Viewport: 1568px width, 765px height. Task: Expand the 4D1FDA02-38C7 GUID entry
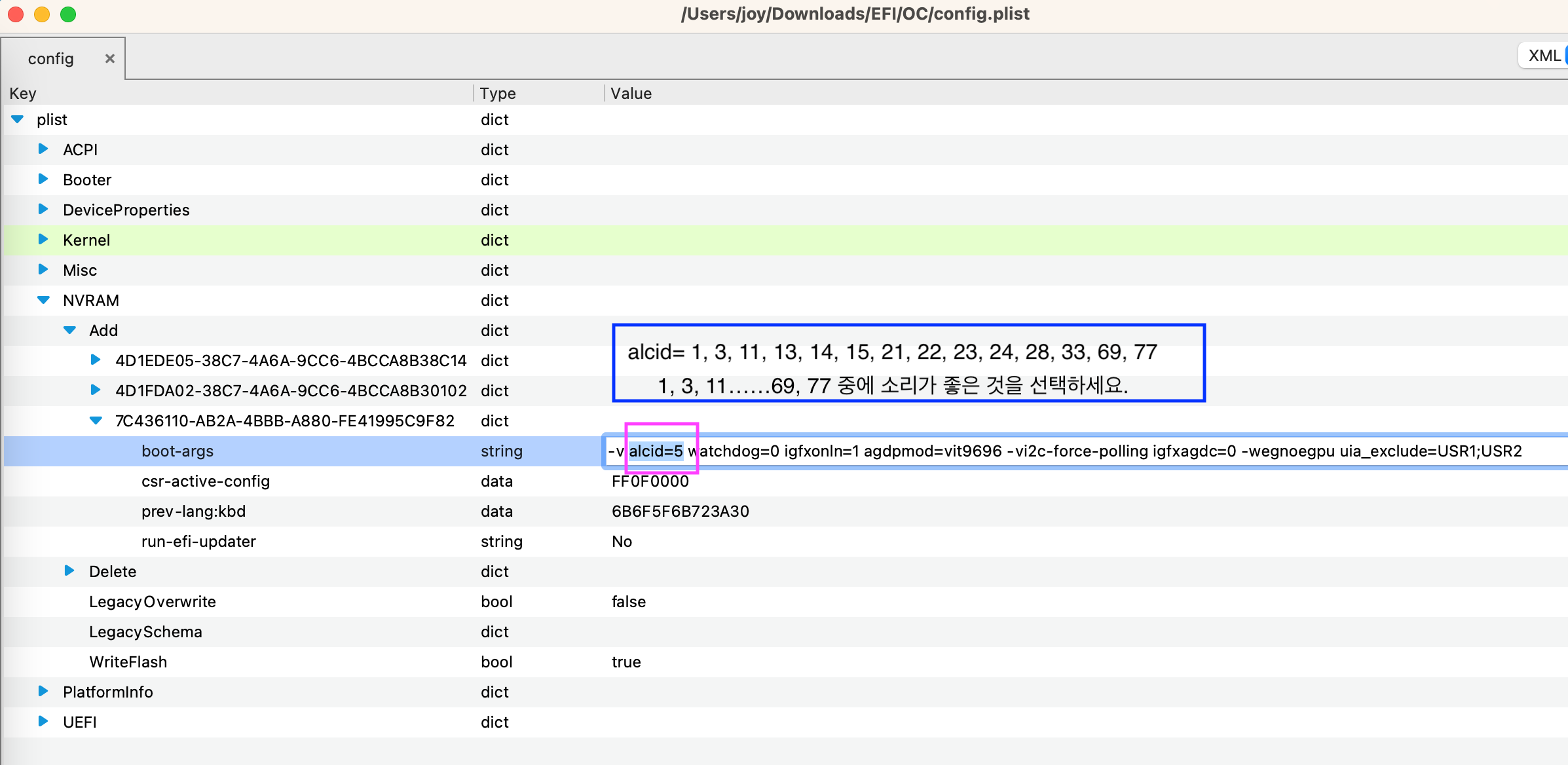(96, 390)
